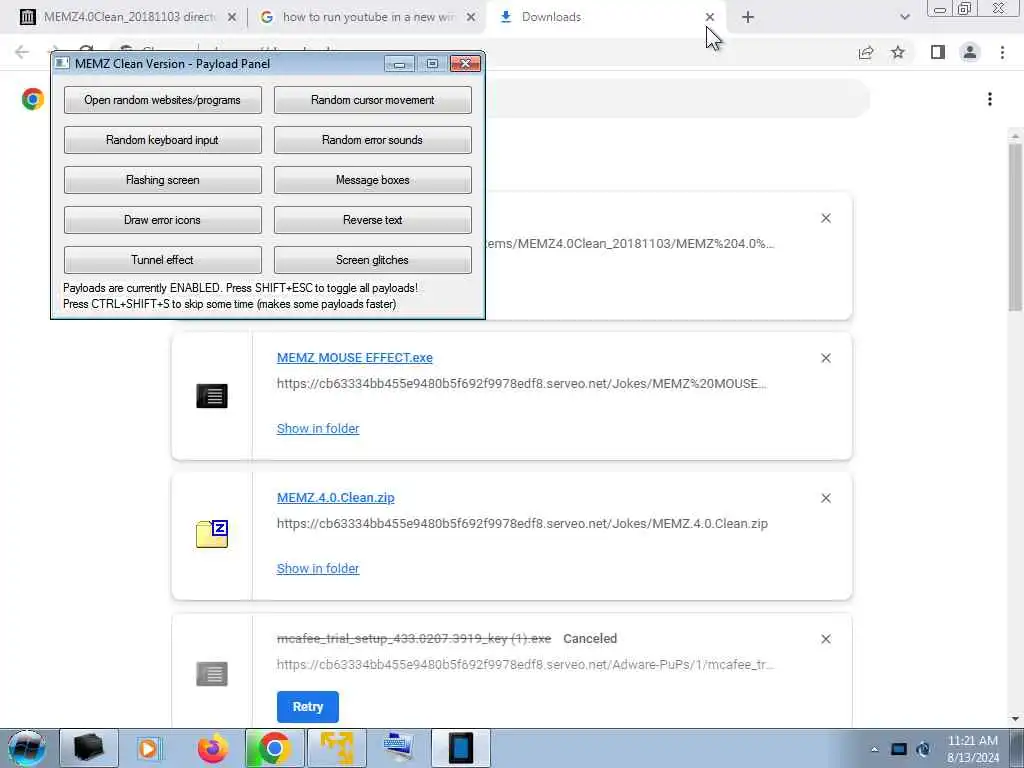The image size is (1024, 768).
Task: Click the downloads page vertical scrollbar
Action: tap(1014, 226)
